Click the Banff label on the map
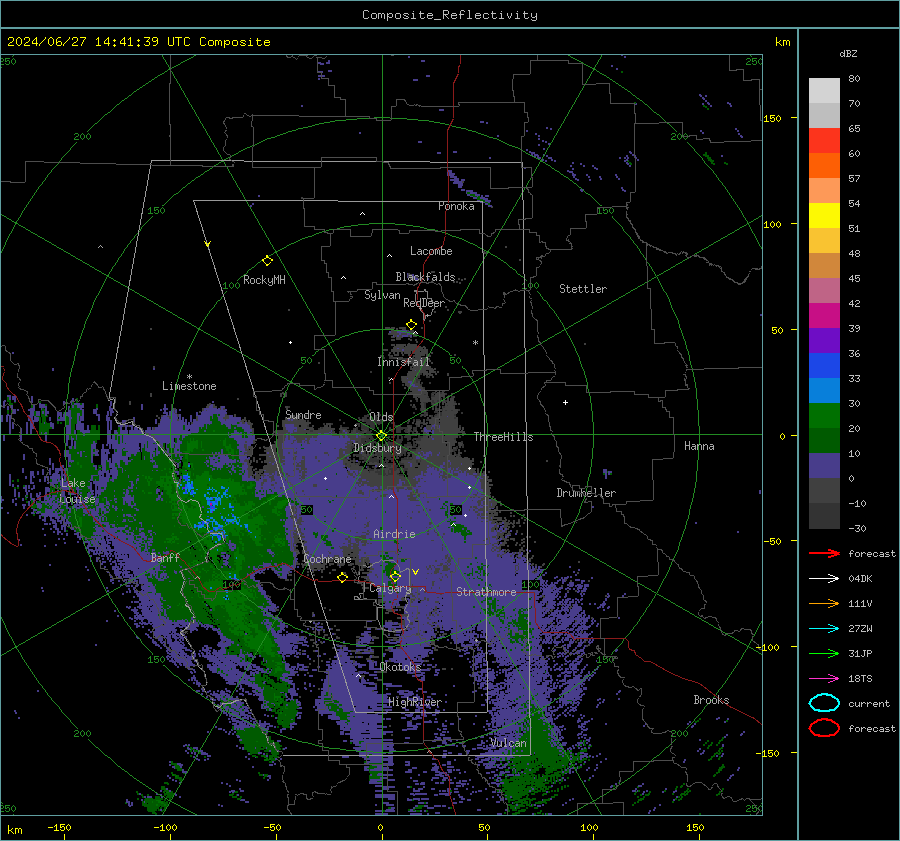This screenshot has height=841, width=900. pyautogui.click(x=165, y=557)
